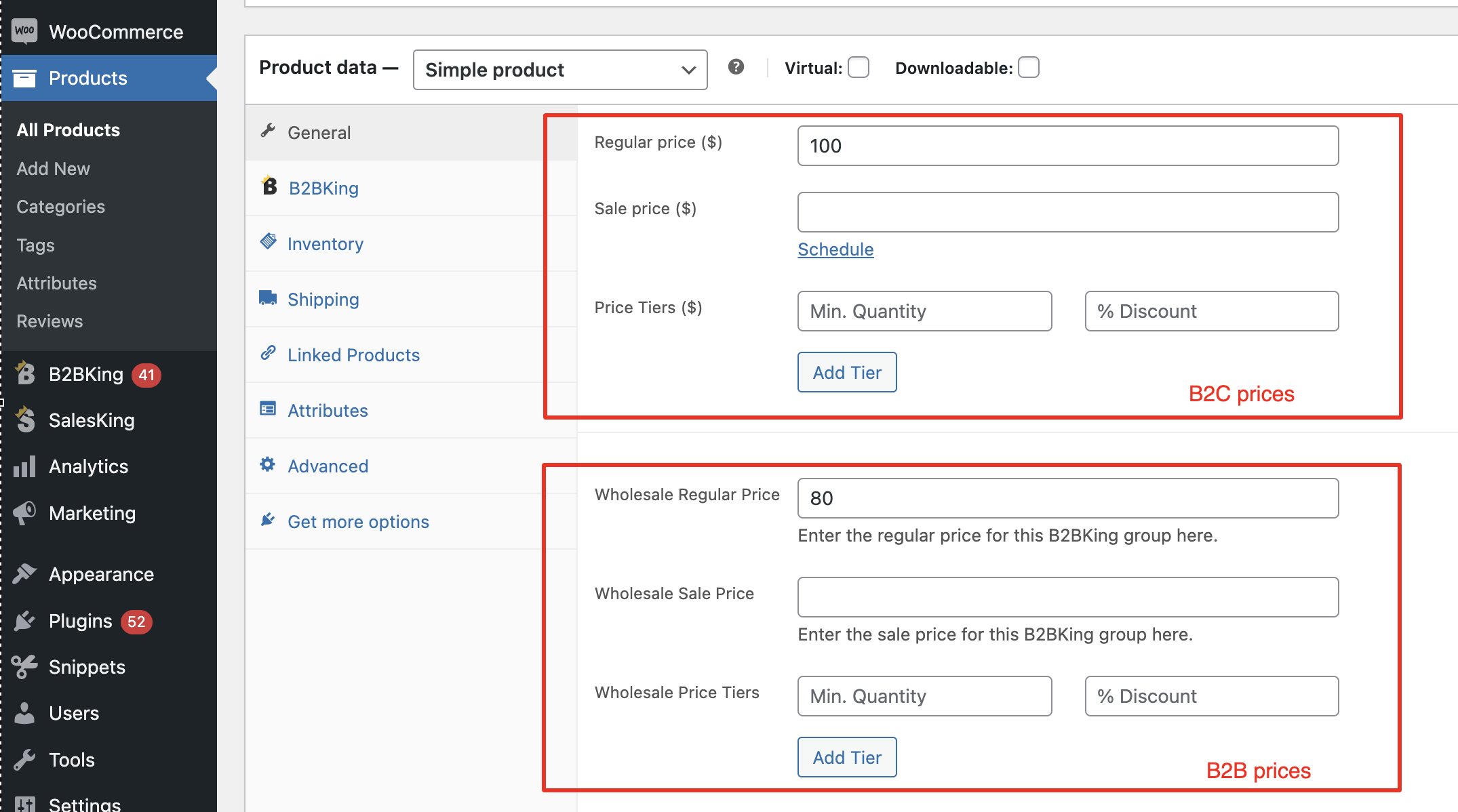Click the WooCommerce logo icon

click(24, 31)
